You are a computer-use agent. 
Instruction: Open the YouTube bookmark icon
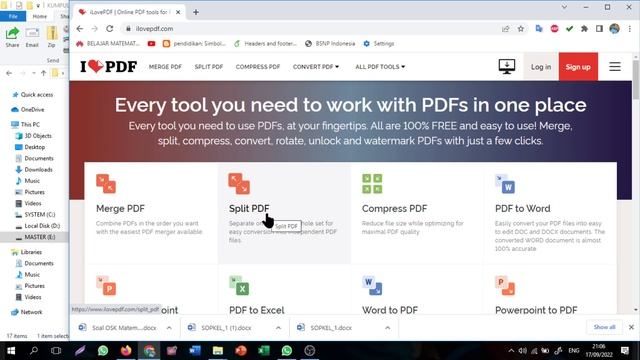click(151, 44)
